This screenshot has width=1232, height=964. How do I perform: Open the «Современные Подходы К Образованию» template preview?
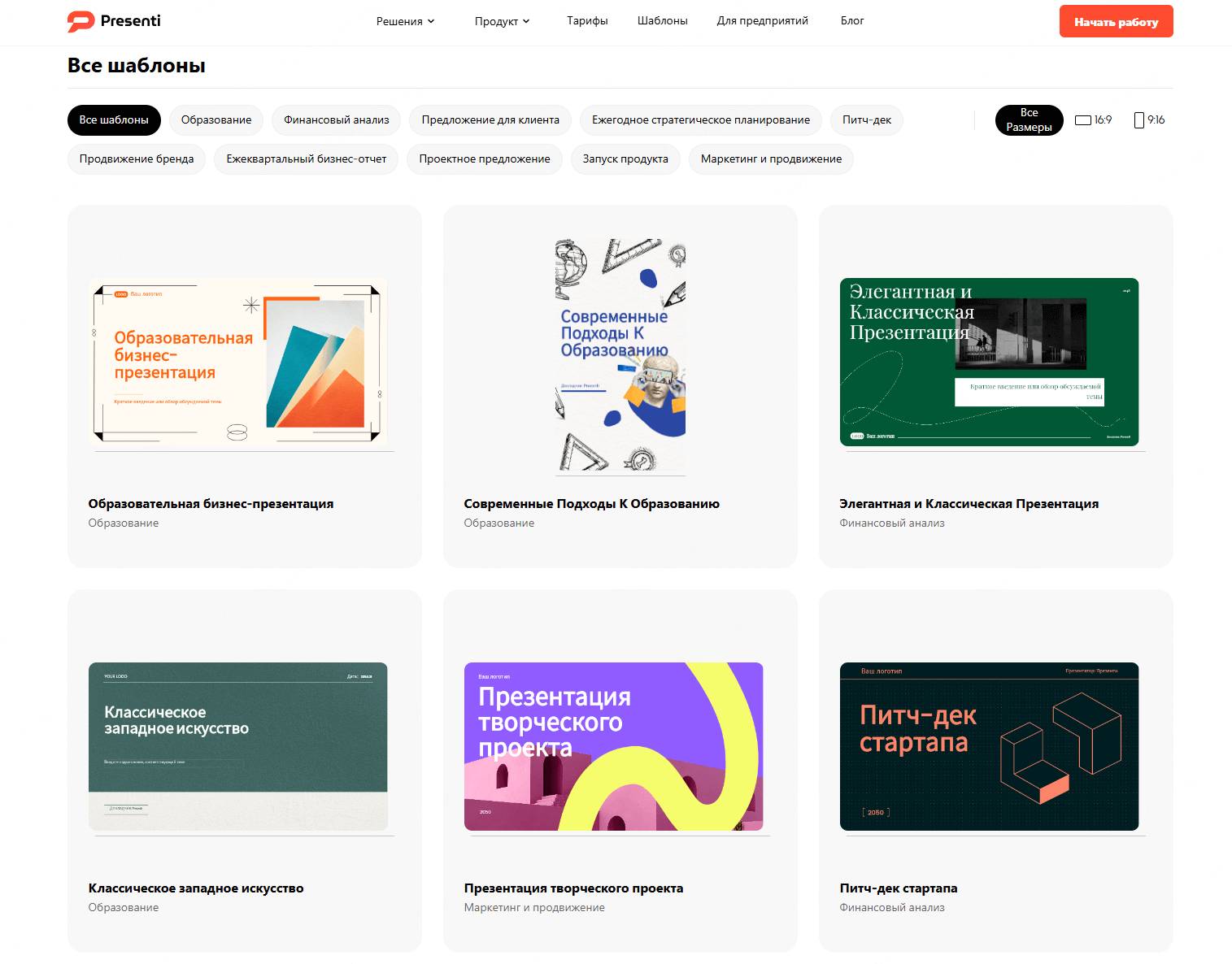[x=620, y=357]
